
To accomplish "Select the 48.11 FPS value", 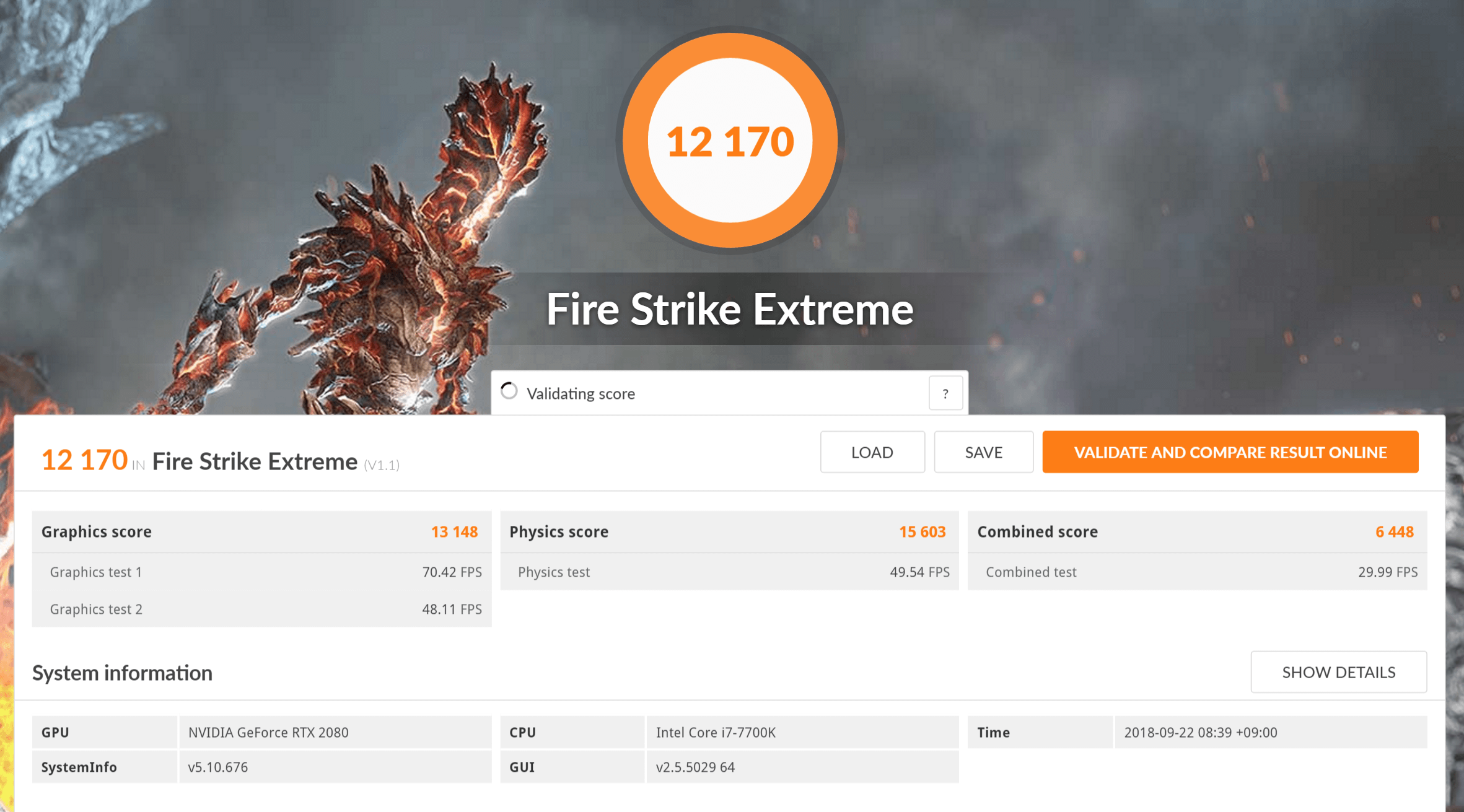I will 452,609.
